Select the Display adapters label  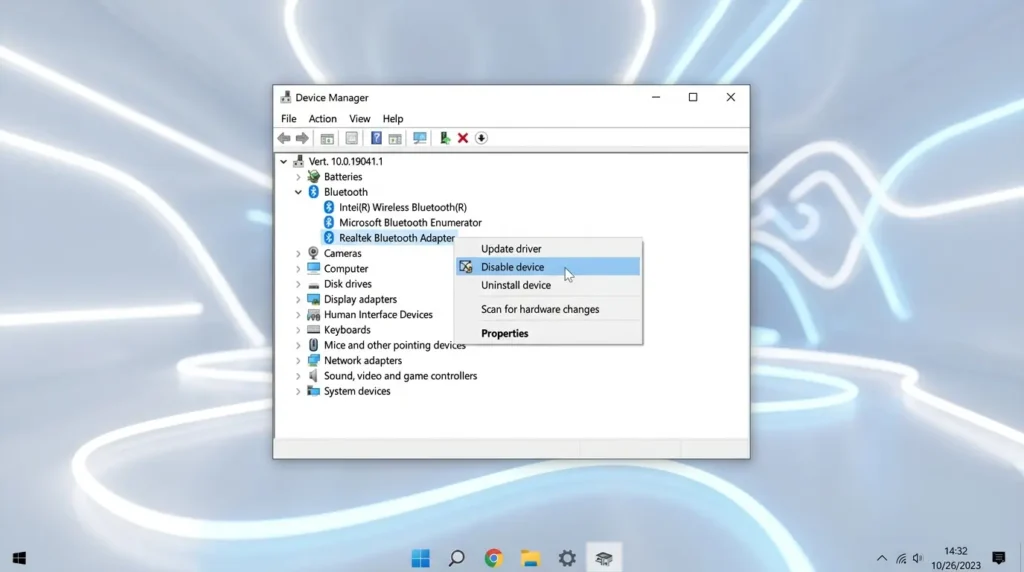pos(360,299)
